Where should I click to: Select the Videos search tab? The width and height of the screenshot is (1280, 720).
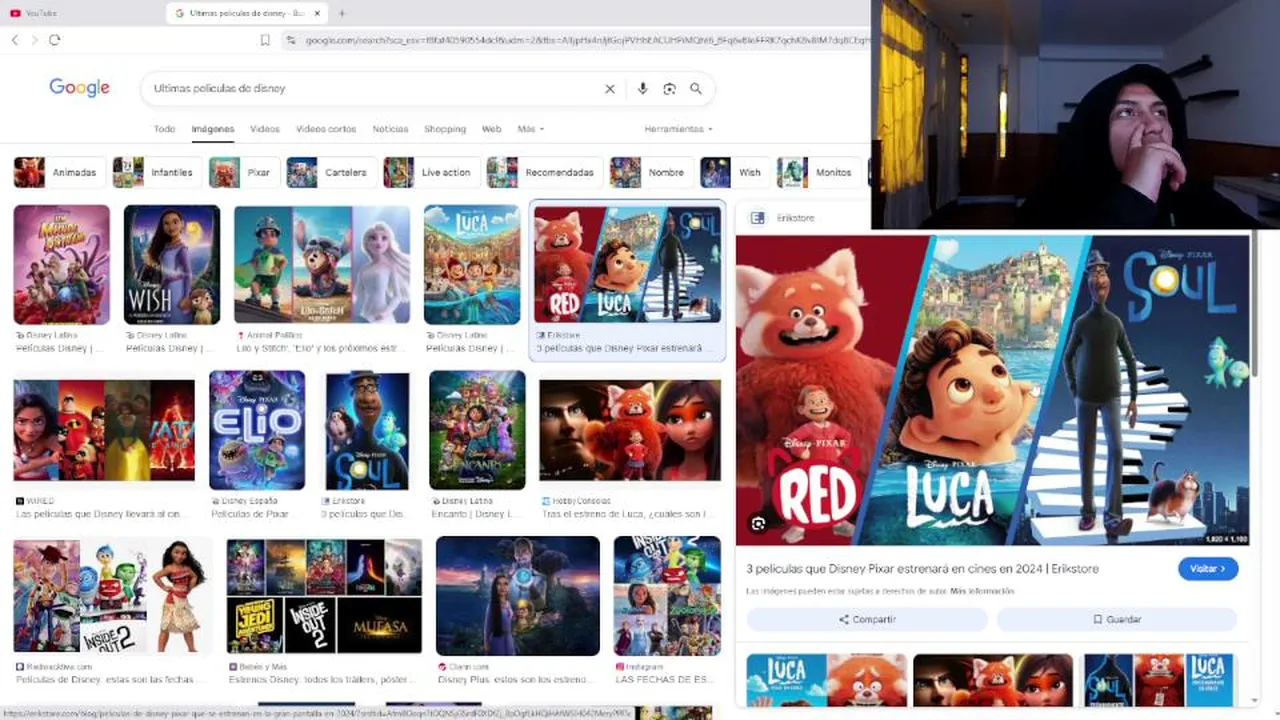click(265, 129)
